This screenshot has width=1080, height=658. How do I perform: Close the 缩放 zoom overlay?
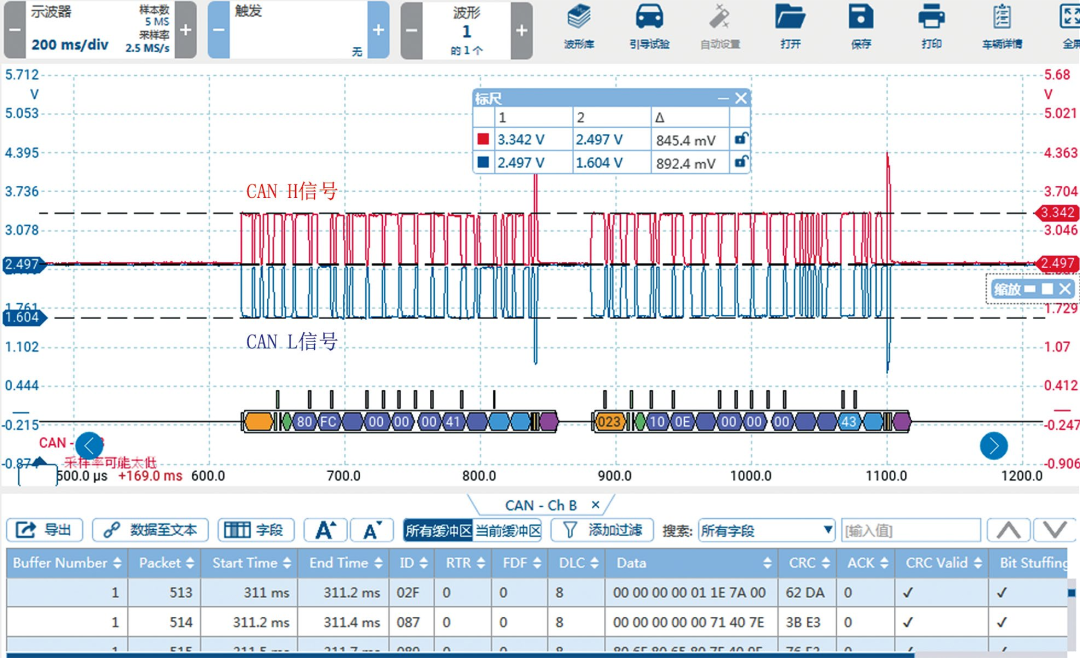[1065, 289]
